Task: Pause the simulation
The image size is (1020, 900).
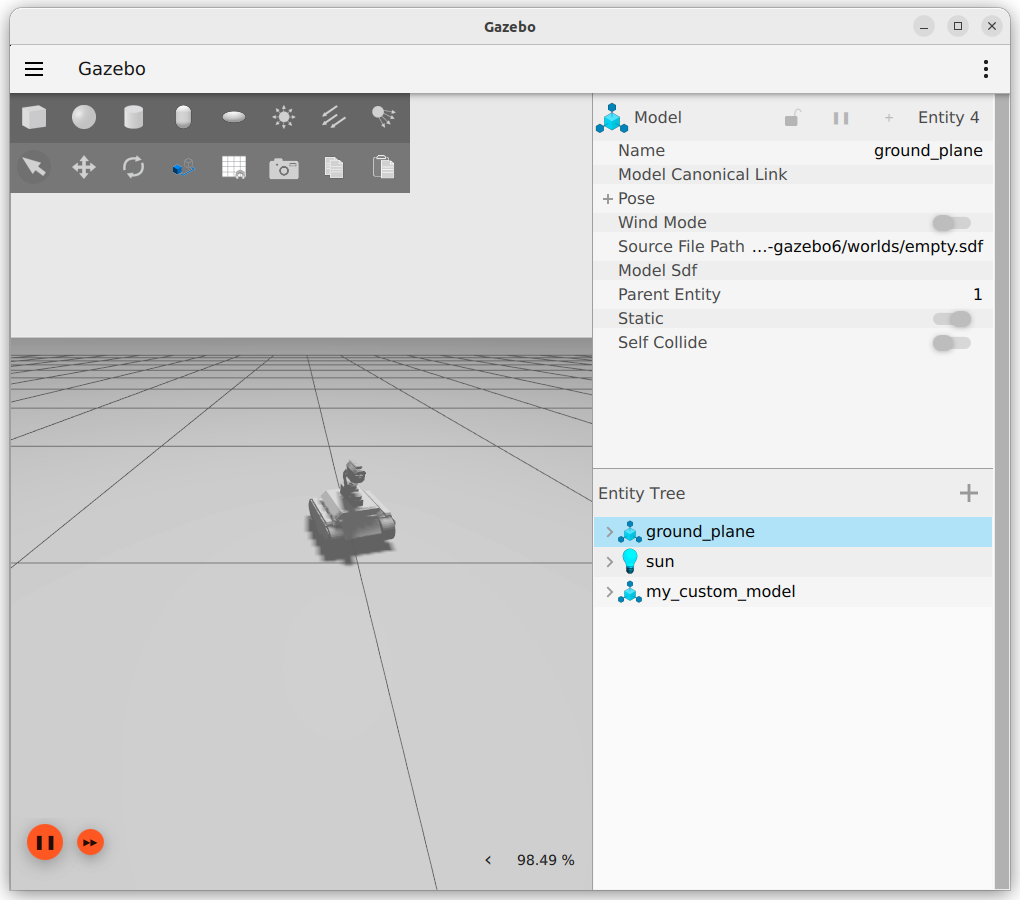Action: [45, 842]
